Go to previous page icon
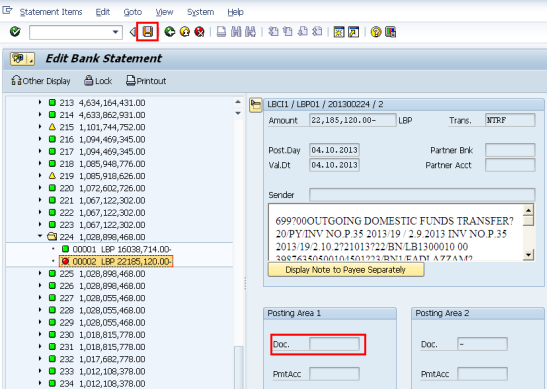This screenshot has height=389, width=547. 287,32
